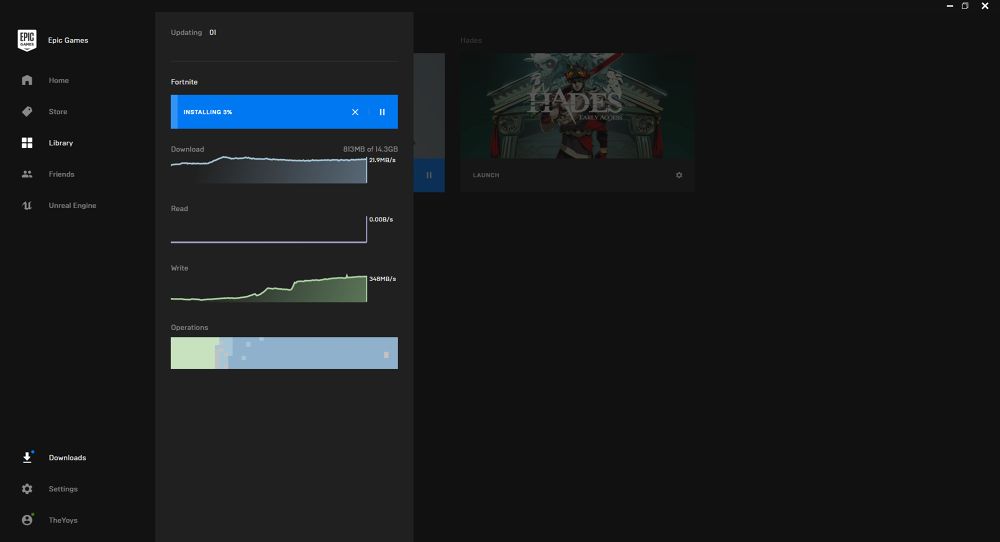Click the Operations chunk map
This screenshot has width=1000, height=542.
point(284,353)
